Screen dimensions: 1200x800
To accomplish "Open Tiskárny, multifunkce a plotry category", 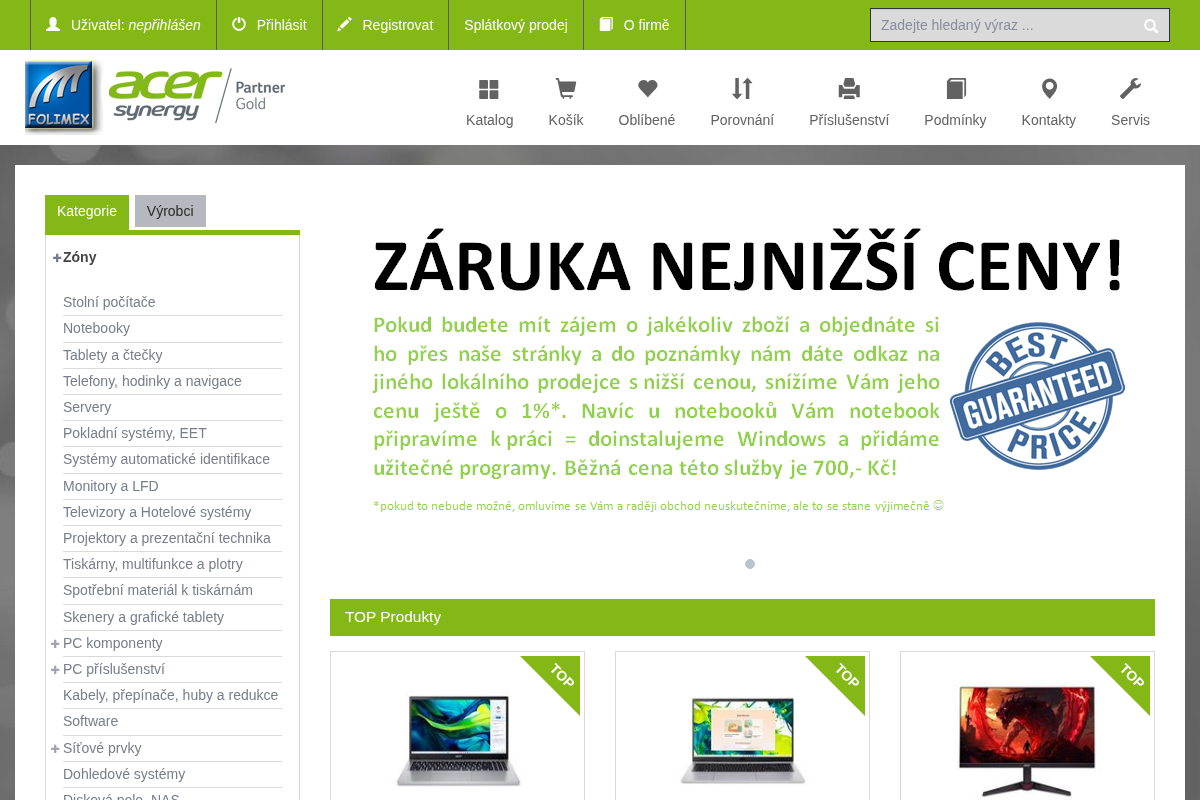I will click(153, 564).
